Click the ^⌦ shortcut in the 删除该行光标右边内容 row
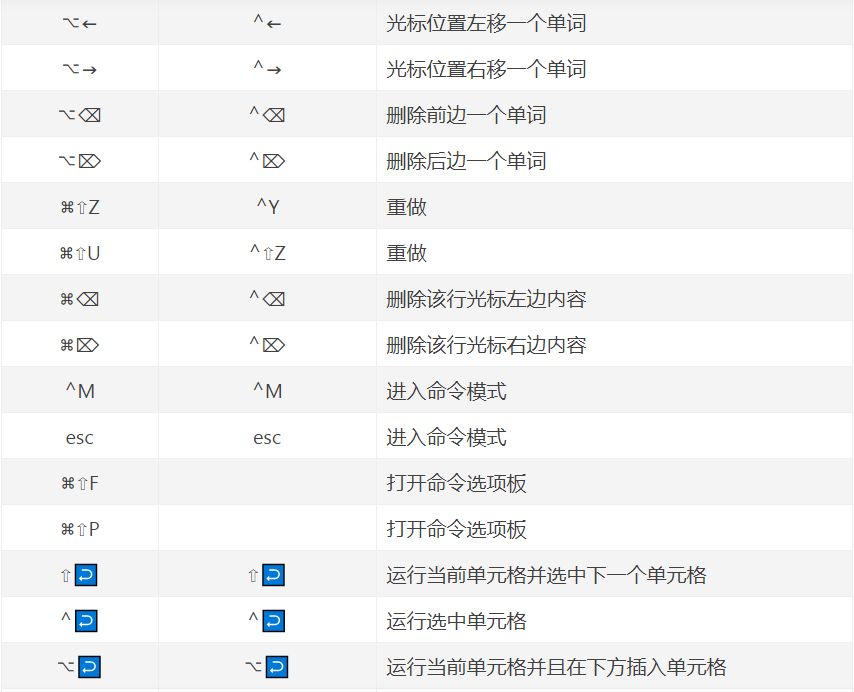854x692 pixels. pyautogui.click(x=267, y=345)
